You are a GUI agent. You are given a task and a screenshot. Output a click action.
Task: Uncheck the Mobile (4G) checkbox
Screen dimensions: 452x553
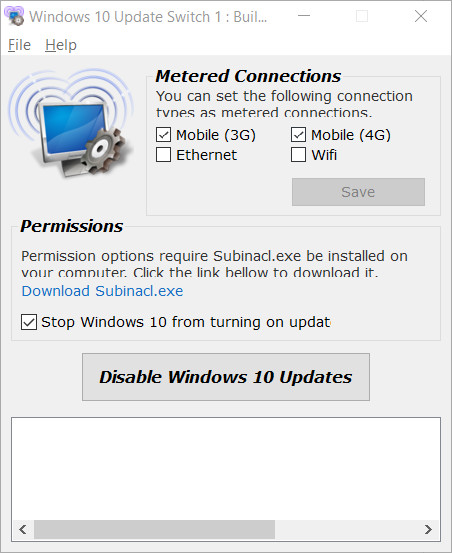tap(298, 135)
